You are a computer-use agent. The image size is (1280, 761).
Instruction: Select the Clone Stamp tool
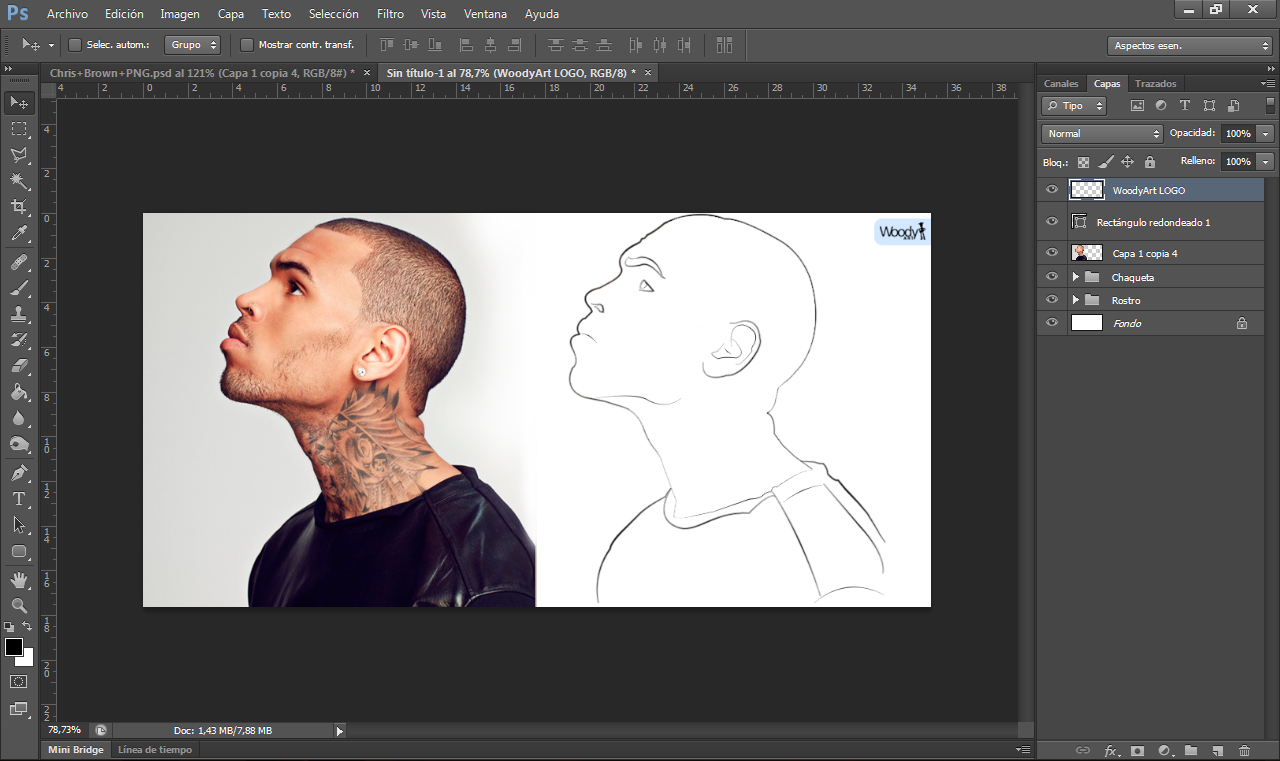19,314
